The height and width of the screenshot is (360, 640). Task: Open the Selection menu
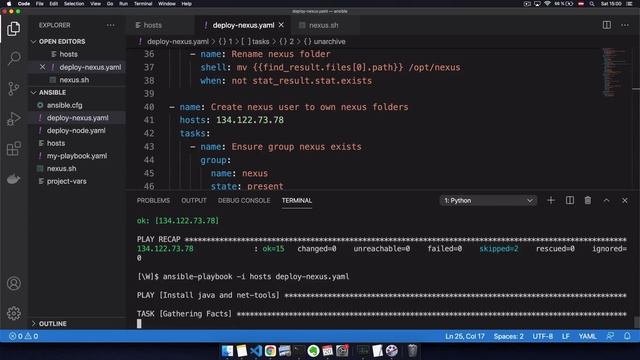74,4
